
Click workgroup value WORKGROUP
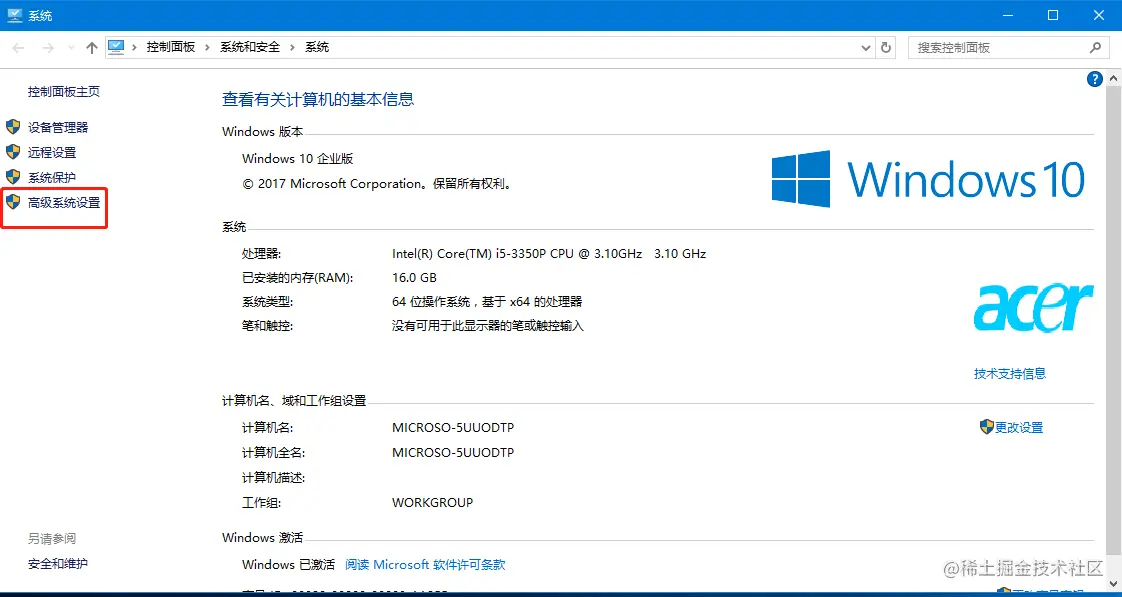pos(432,503)
